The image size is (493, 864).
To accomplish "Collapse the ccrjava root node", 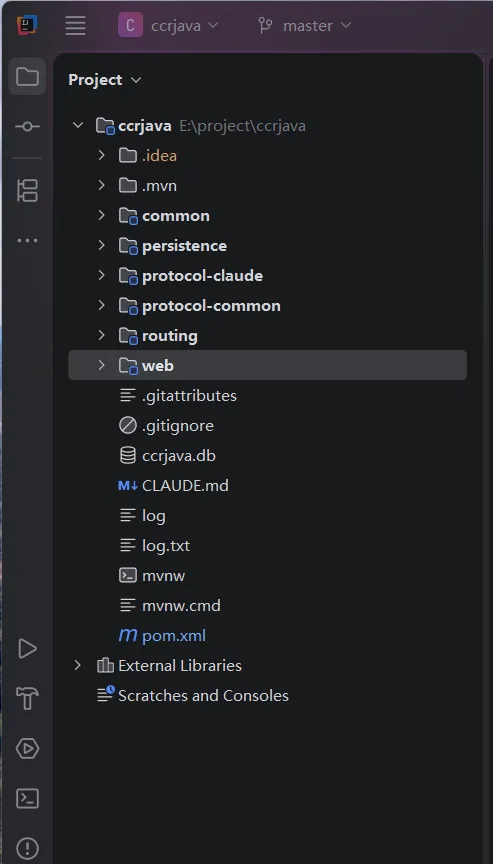I will [x=78, y=126].
